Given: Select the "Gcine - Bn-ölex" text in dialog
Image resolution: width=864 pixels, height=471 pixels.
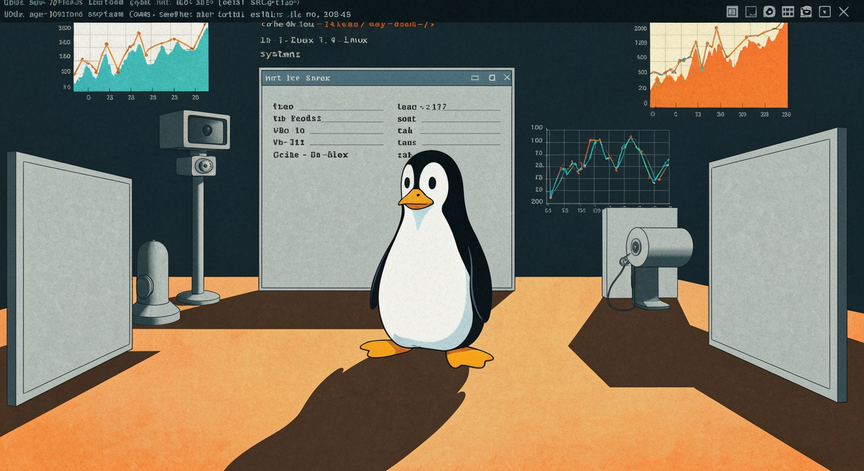Looking at the screenshot, I should 311,155.
